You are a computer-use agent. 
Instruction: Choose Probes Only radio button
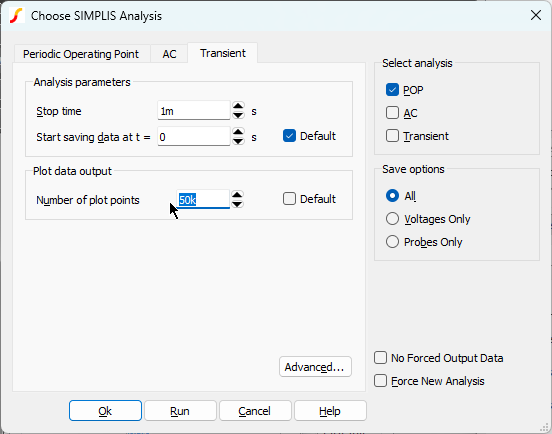(x=392, y=242)
